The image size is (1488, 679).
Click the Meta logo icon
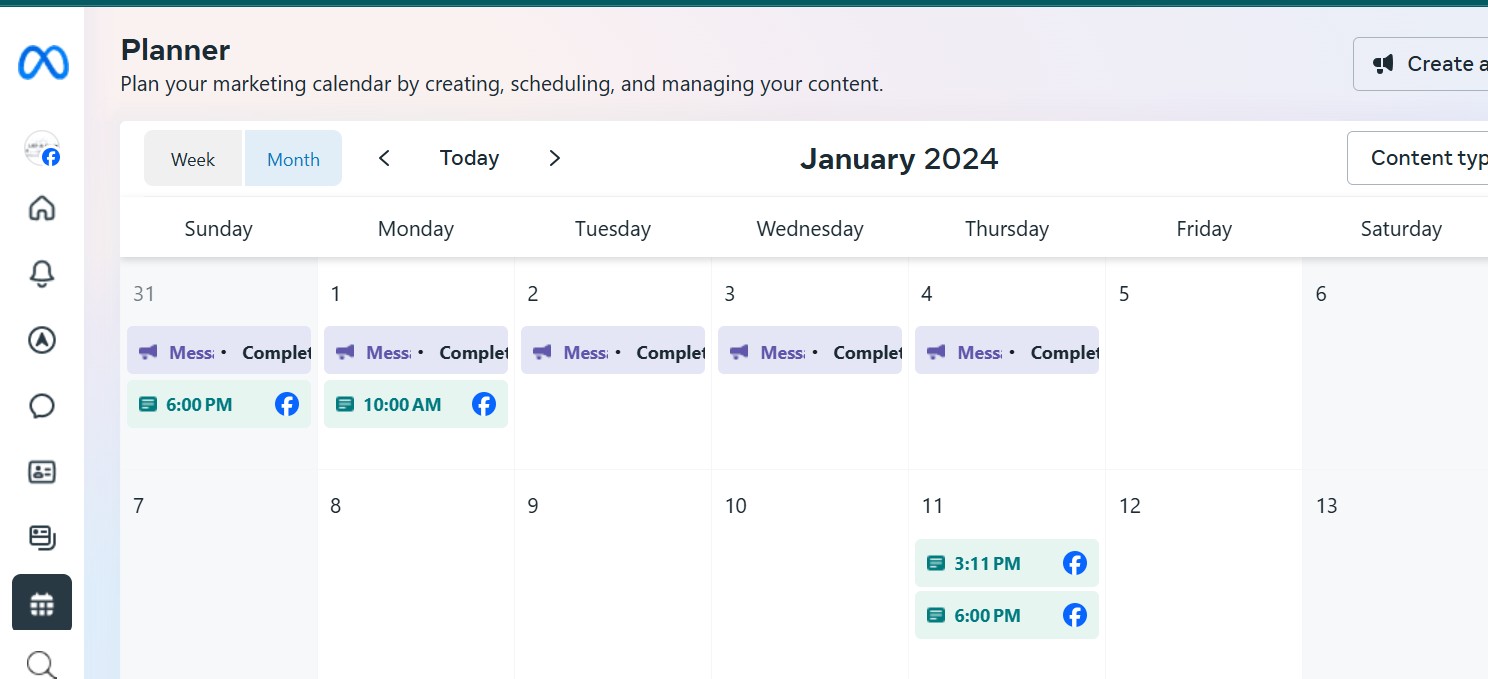[x=43, y=64]
